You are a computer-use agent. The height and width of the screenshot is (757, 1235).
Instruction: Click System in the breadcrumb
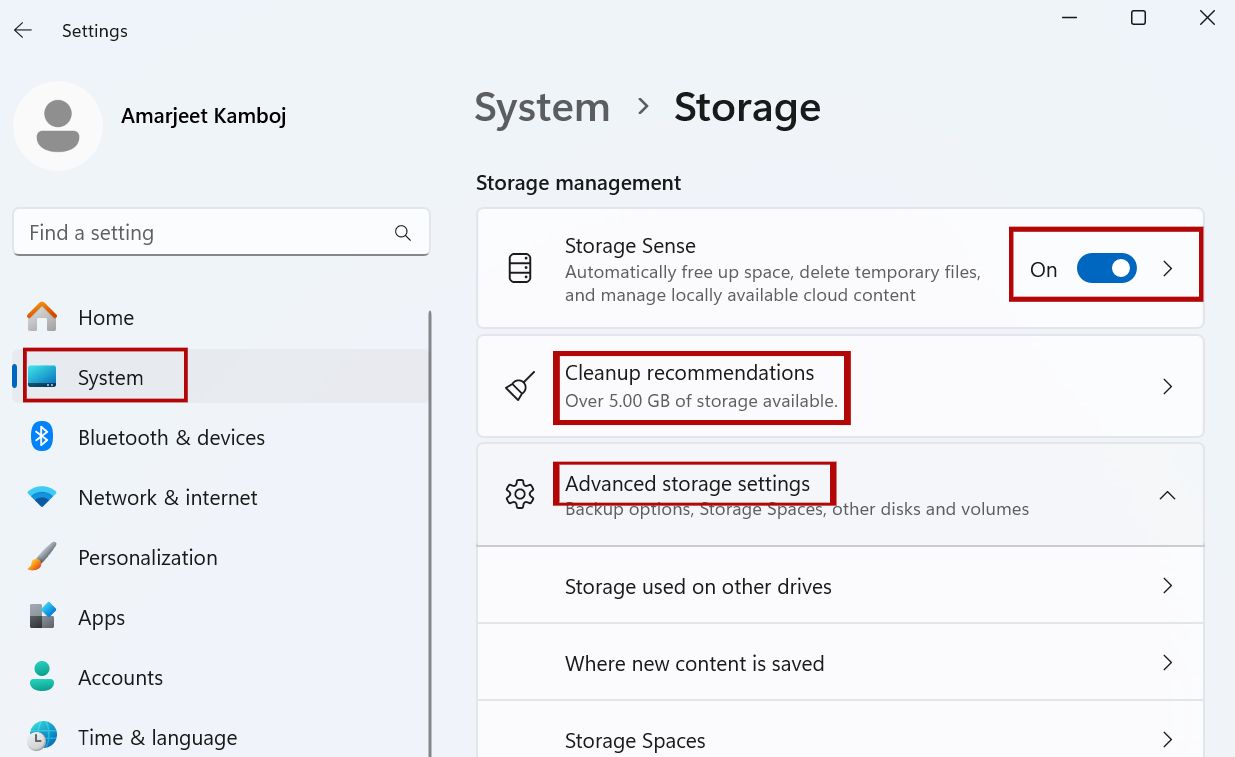542,107
